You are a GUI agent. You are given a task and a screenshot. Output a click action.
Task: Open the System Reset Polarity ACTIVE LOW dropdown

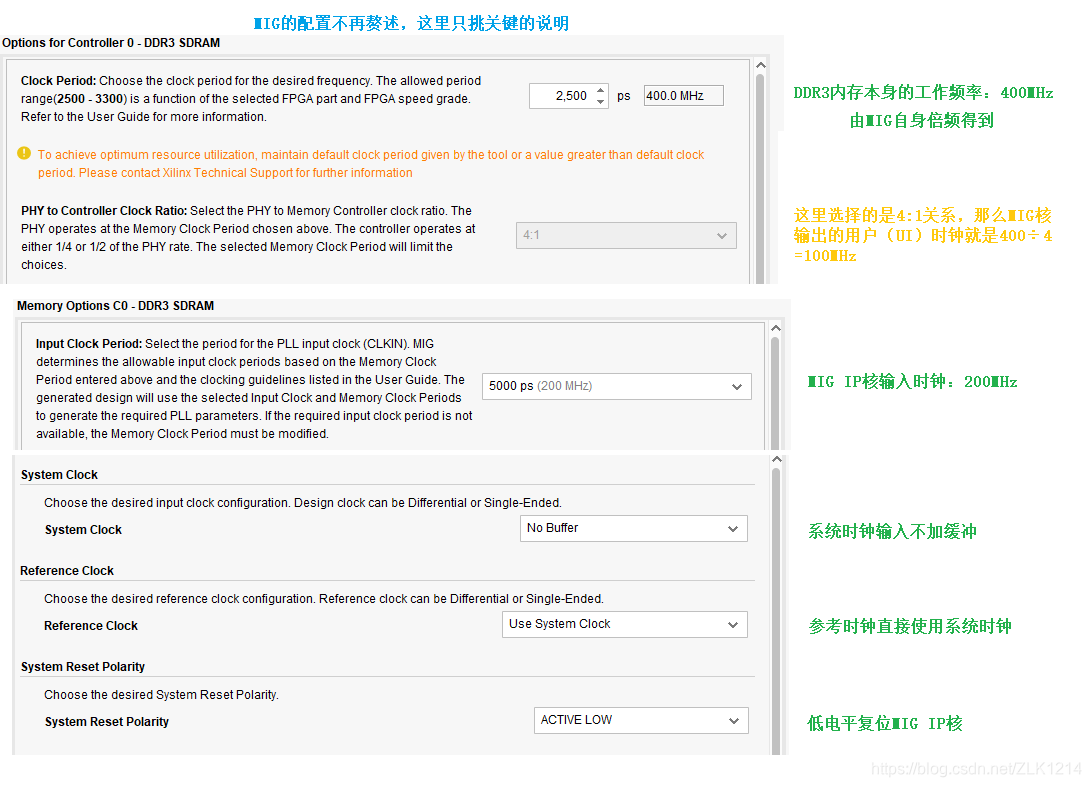tap(641, 720)
